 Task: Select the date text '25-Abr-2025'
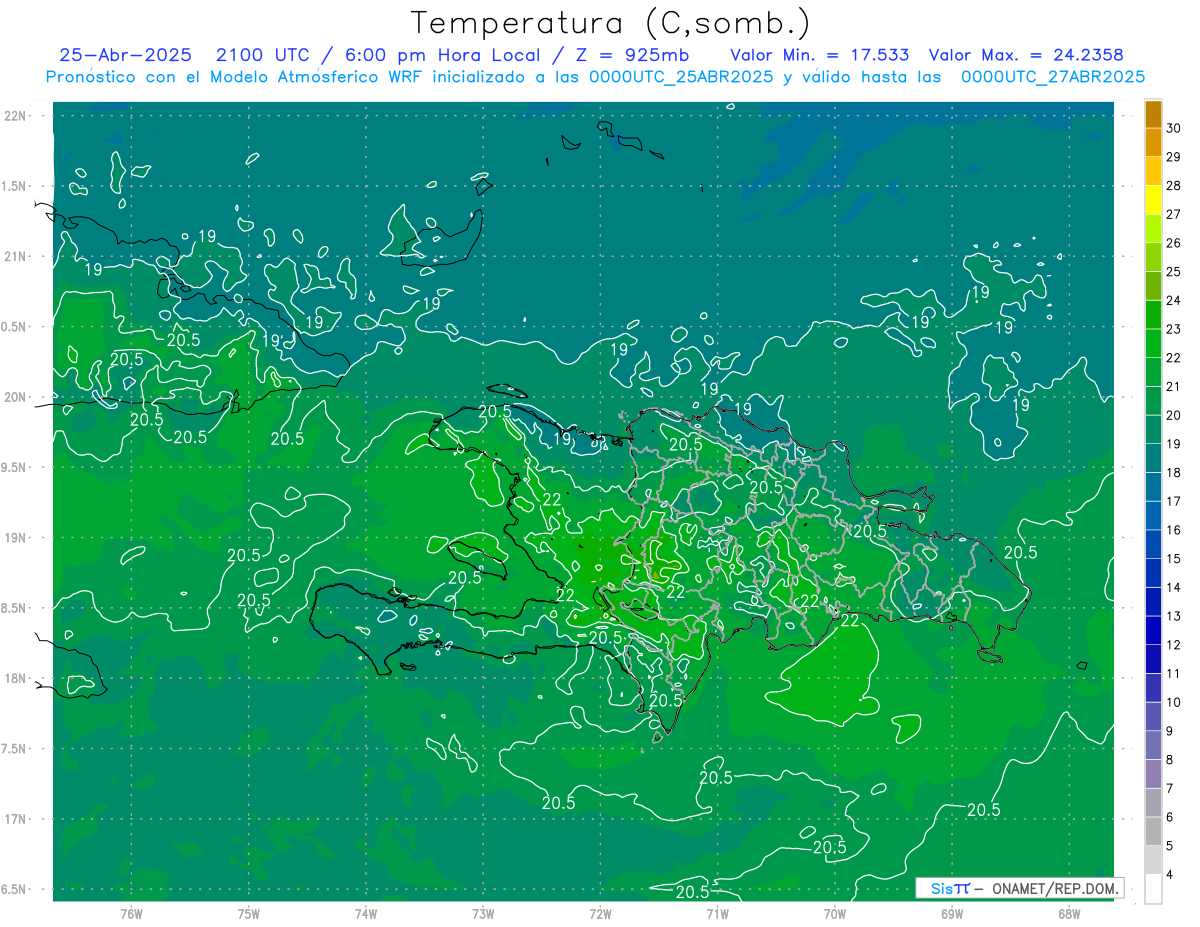coord(125,56)
